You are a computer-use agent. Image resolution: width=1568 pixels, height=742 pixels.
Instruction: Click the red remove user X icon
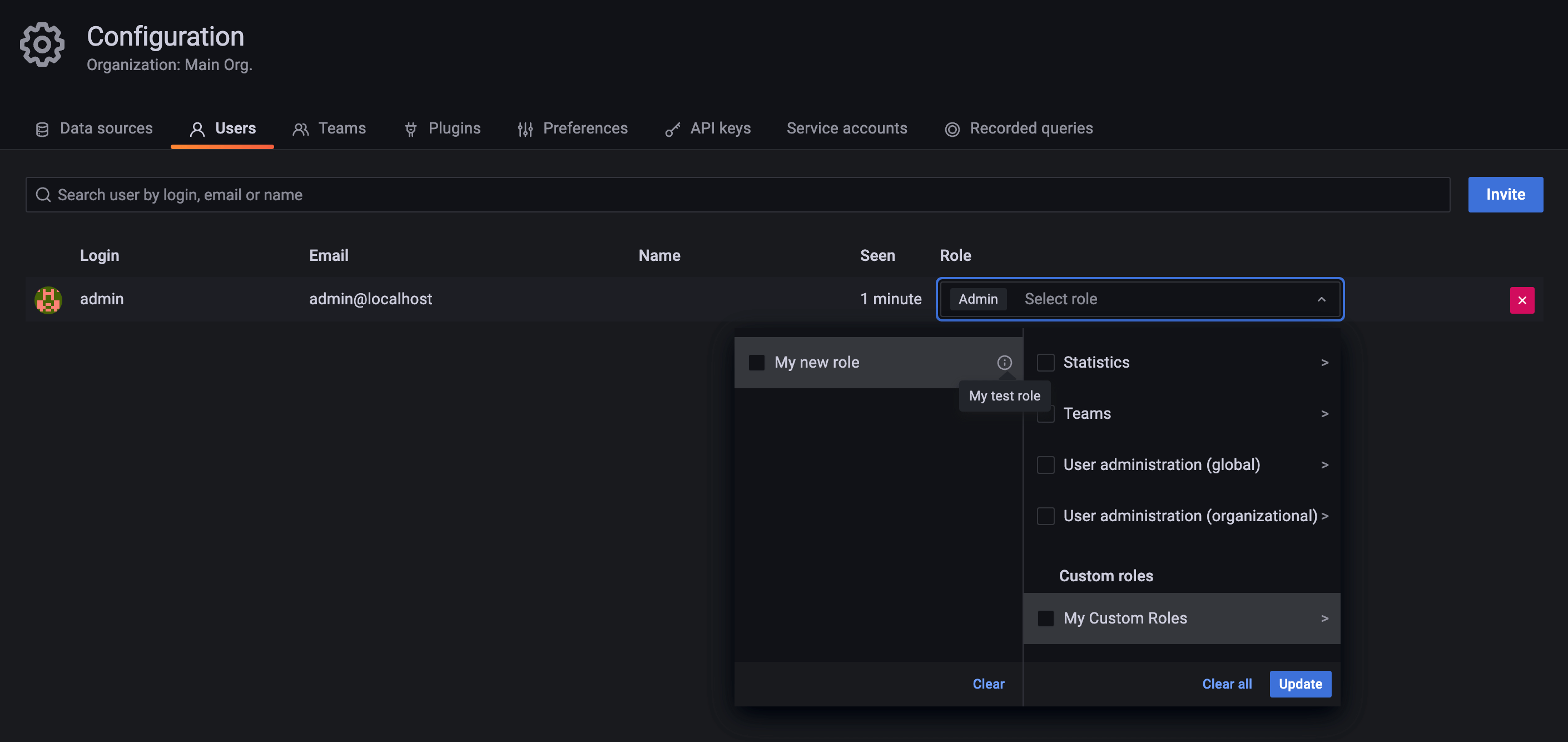tap(1522, 300)
